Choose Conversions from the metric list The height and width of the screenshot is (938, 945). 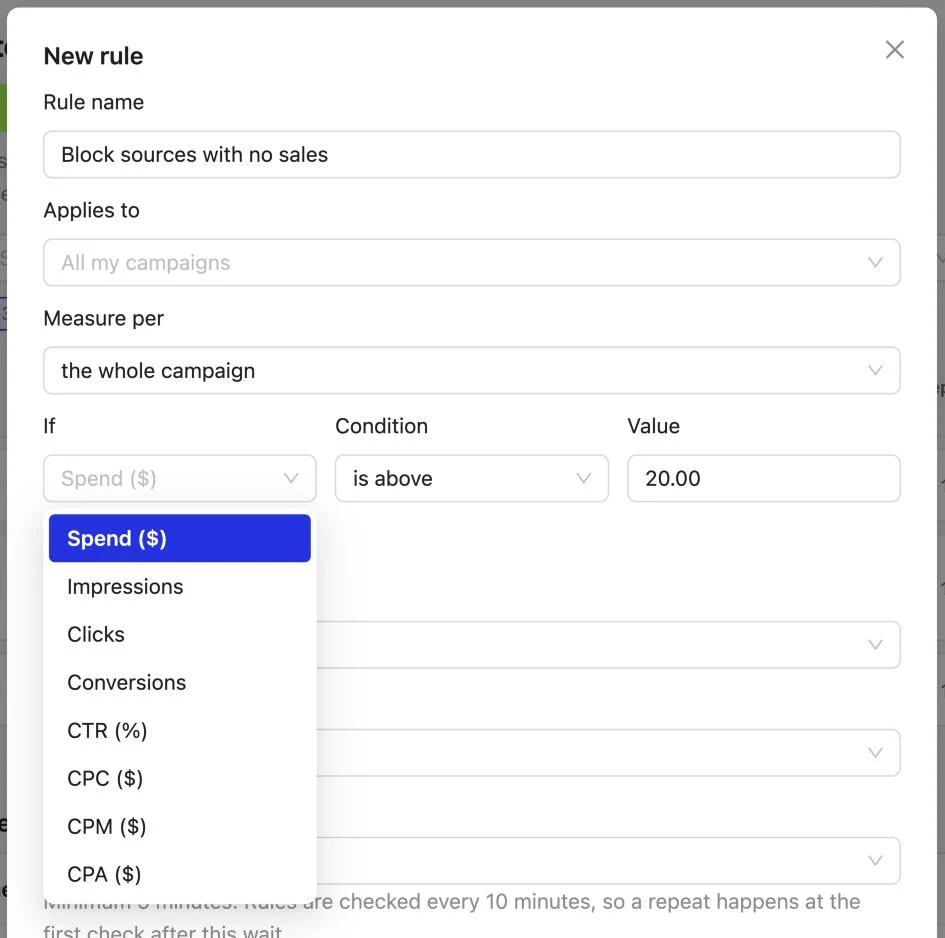180,682
